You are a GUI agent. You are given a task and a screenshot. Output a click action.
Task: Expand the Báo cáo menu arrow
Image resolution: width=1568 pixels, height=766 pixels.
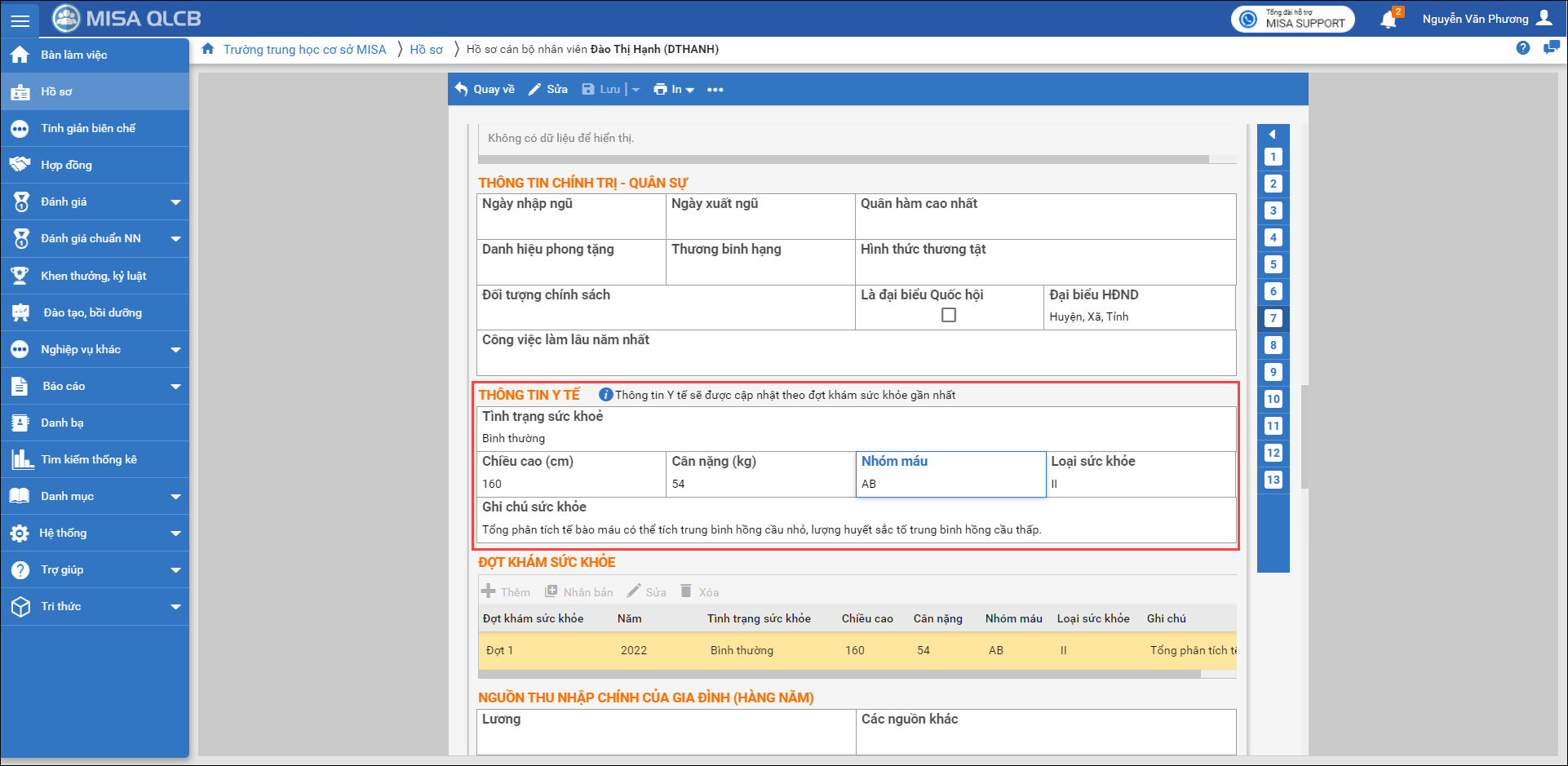coord(175,387)
